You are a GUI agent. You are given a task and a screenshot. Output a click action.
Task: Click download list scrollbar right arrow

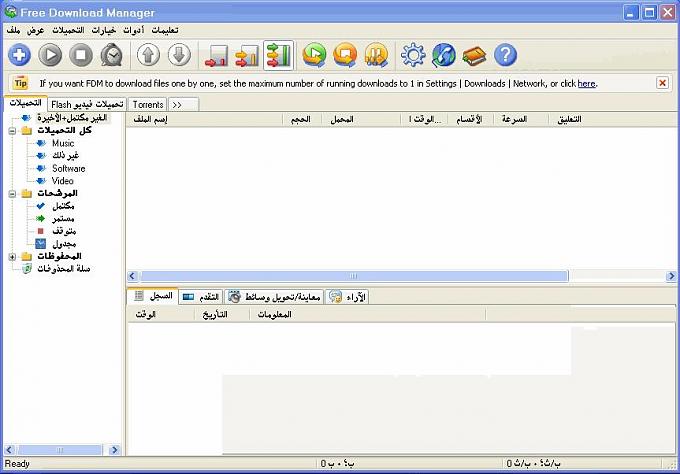pyautogui.click(x=670, y=276)
